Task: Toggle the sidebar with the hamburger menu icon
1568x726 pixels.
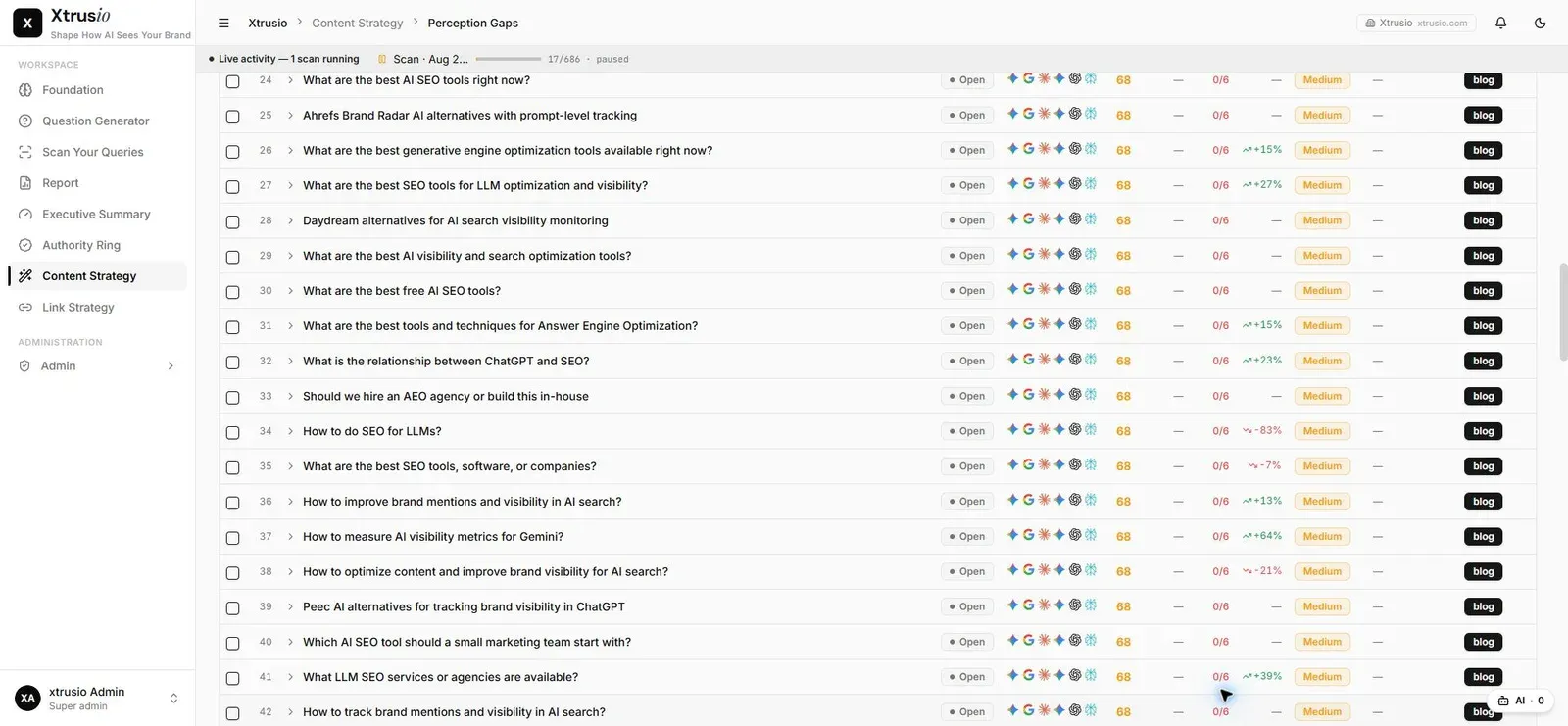Action: [223, 23]
